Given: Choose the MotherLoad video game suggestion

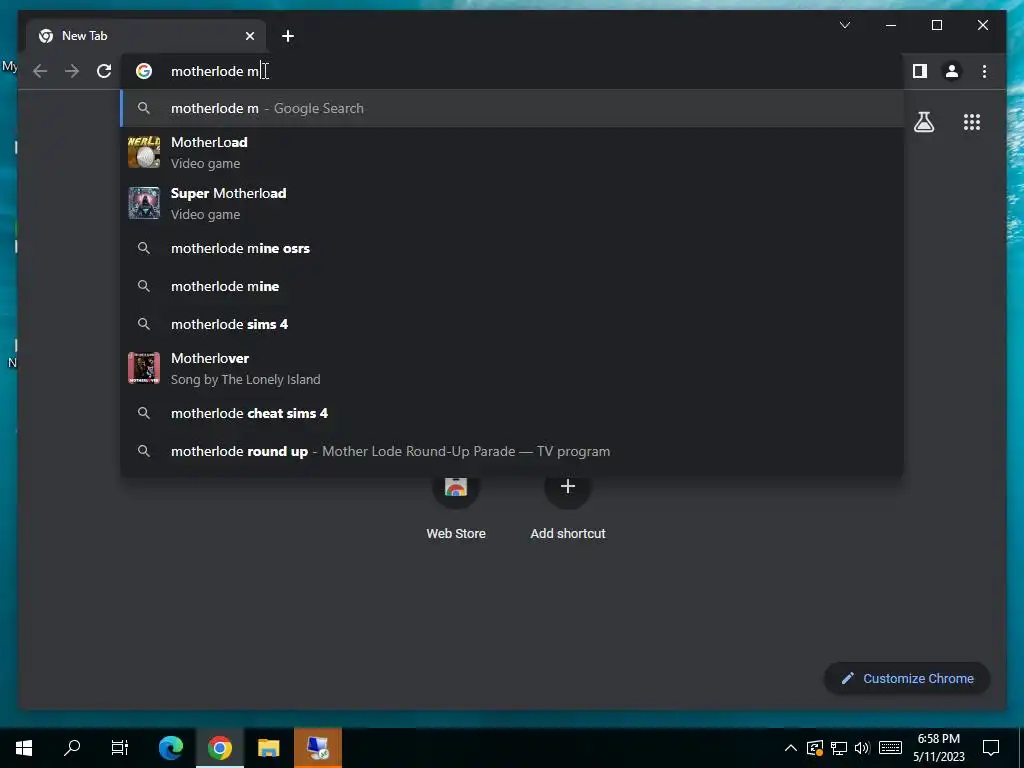Looking at the screenshot, I should coord(513,152).
